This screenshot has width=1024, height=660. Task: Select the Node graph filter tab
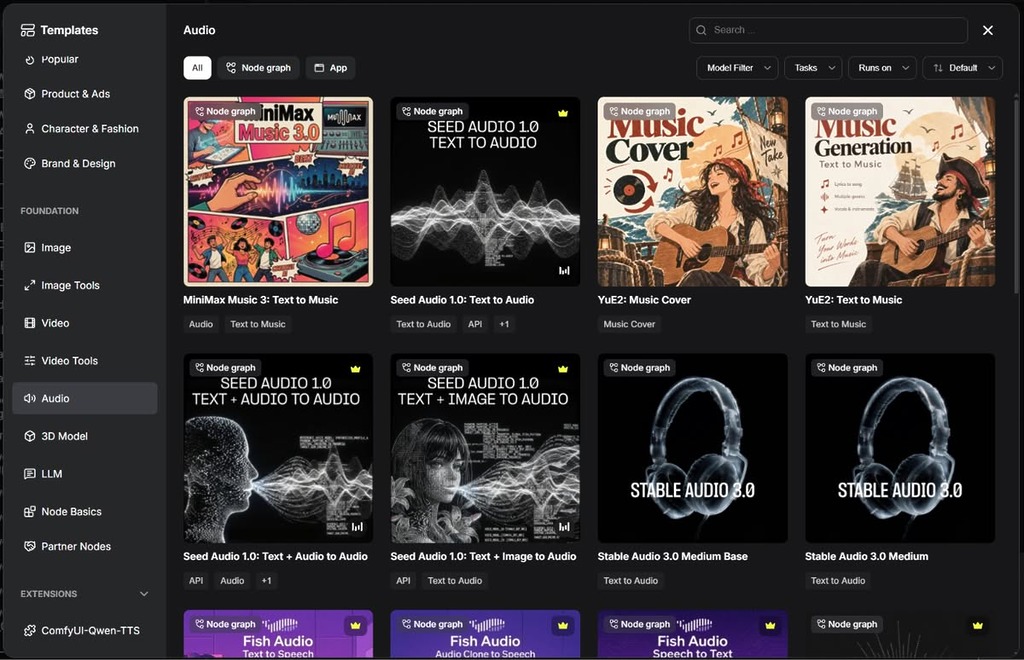259,68
